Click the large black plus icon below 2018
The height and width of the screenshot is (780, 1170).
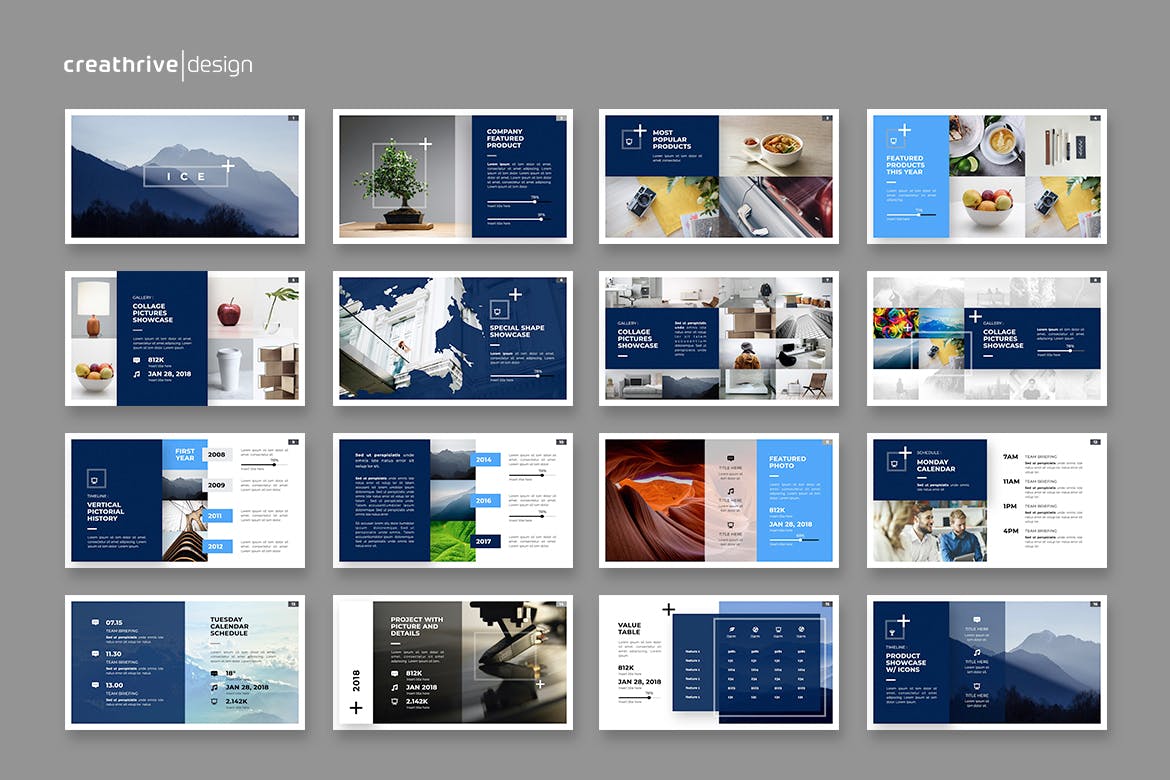coord(356,708)
